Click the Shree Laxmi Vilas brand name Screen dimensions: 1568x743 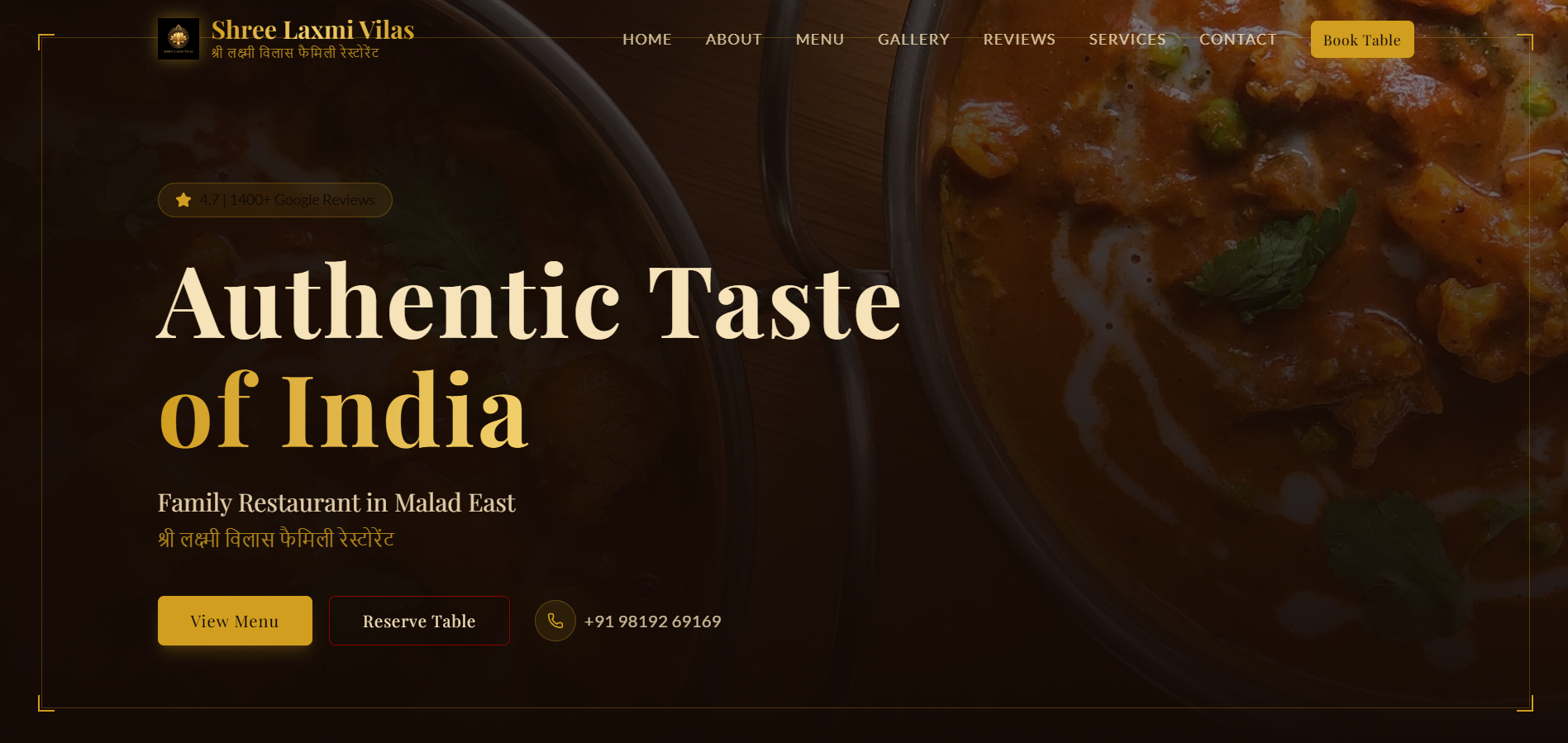[x=312, y=30]
